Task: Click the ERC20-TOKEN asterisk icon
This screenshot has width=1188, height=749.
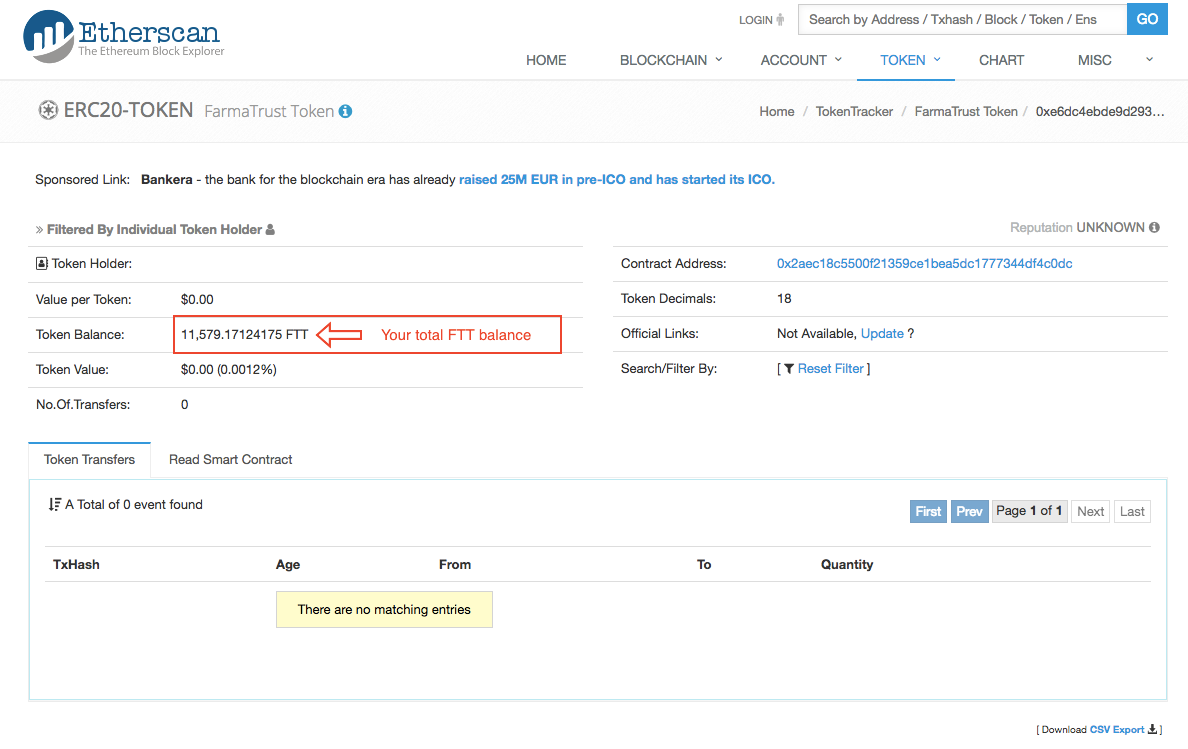Action: click(x=48, y=111)
